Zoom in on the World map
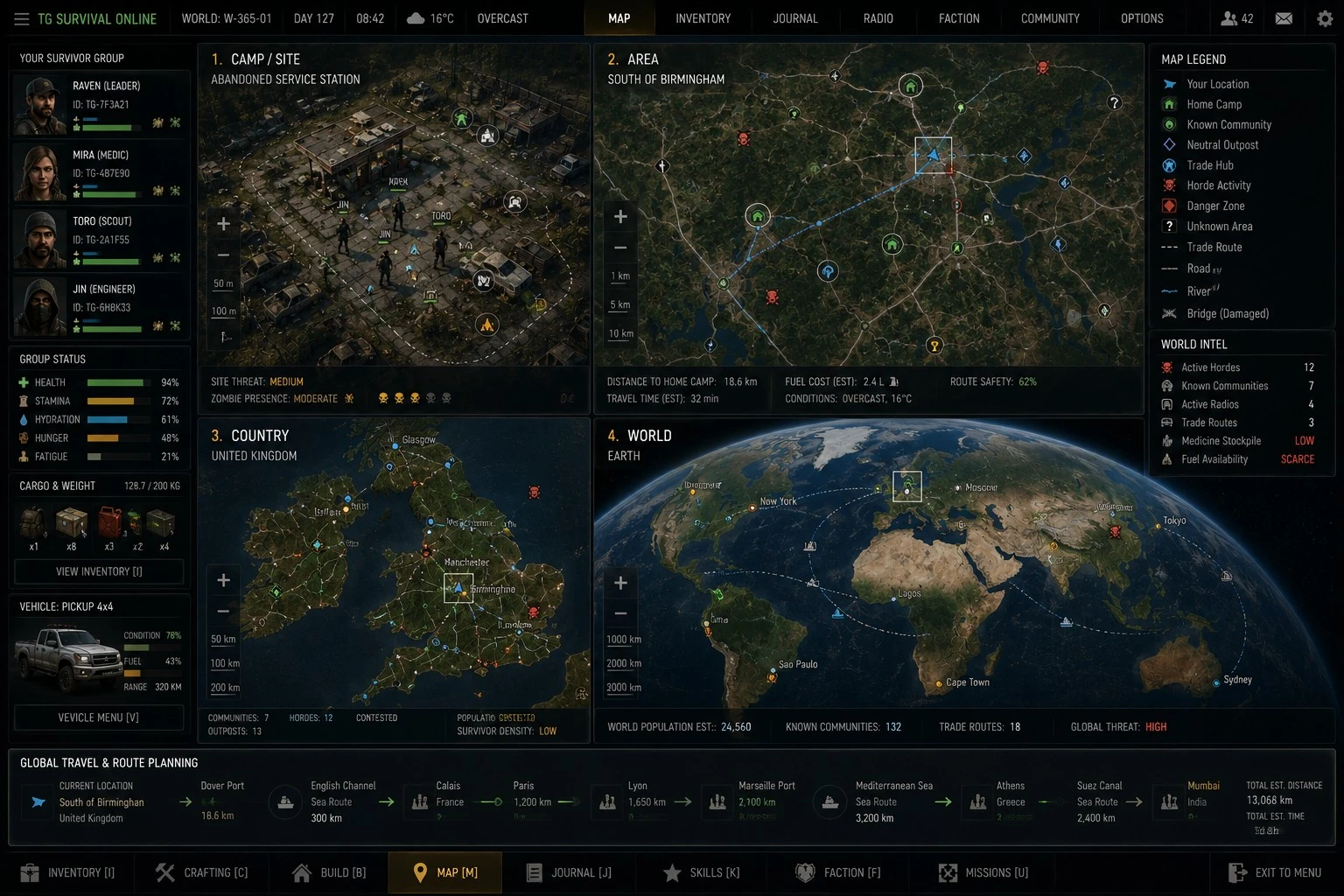 tap(620, 583)
